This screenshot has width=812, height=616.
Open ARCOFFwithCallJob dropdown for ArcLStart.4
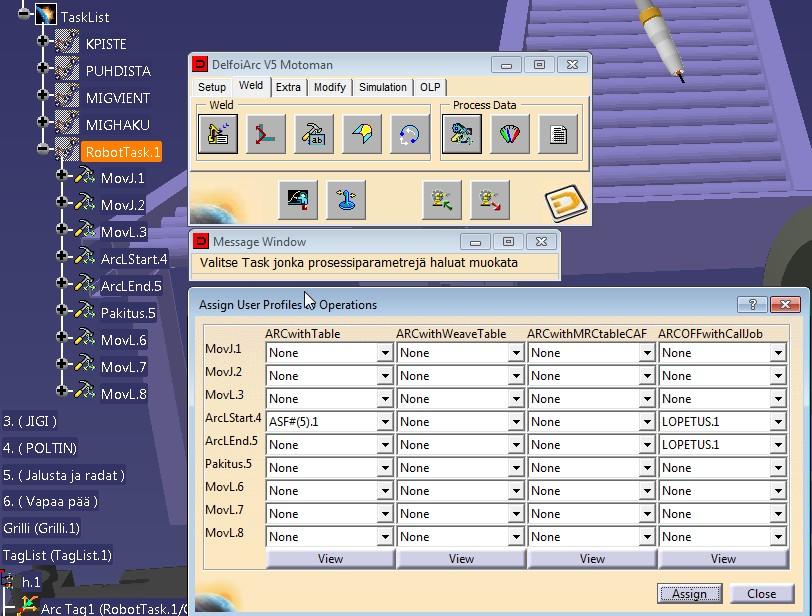coord(778,422)
